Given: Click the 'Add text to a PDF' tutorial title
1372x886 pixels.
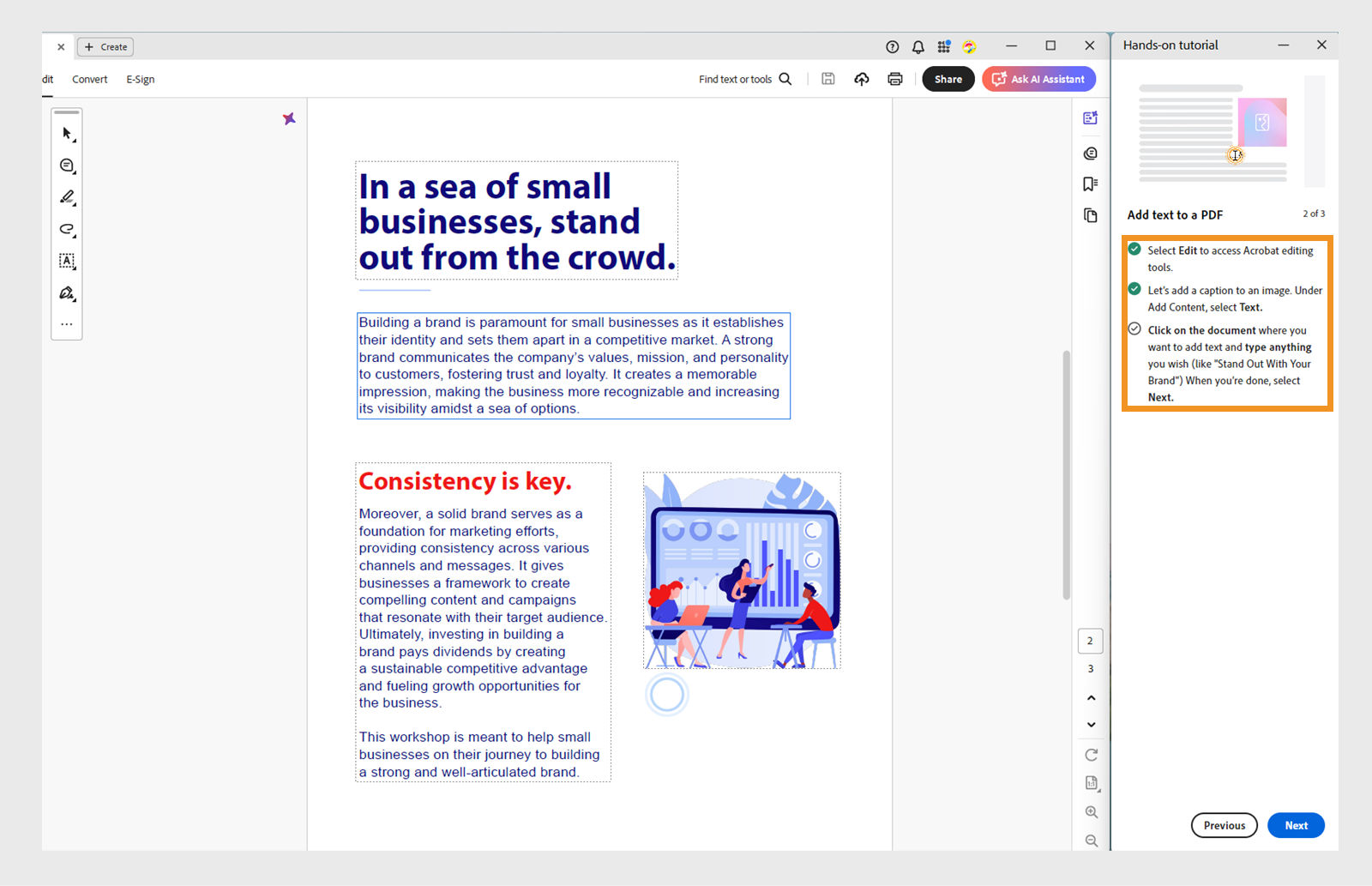Looking at the screenshot, I should point(1175,214).
